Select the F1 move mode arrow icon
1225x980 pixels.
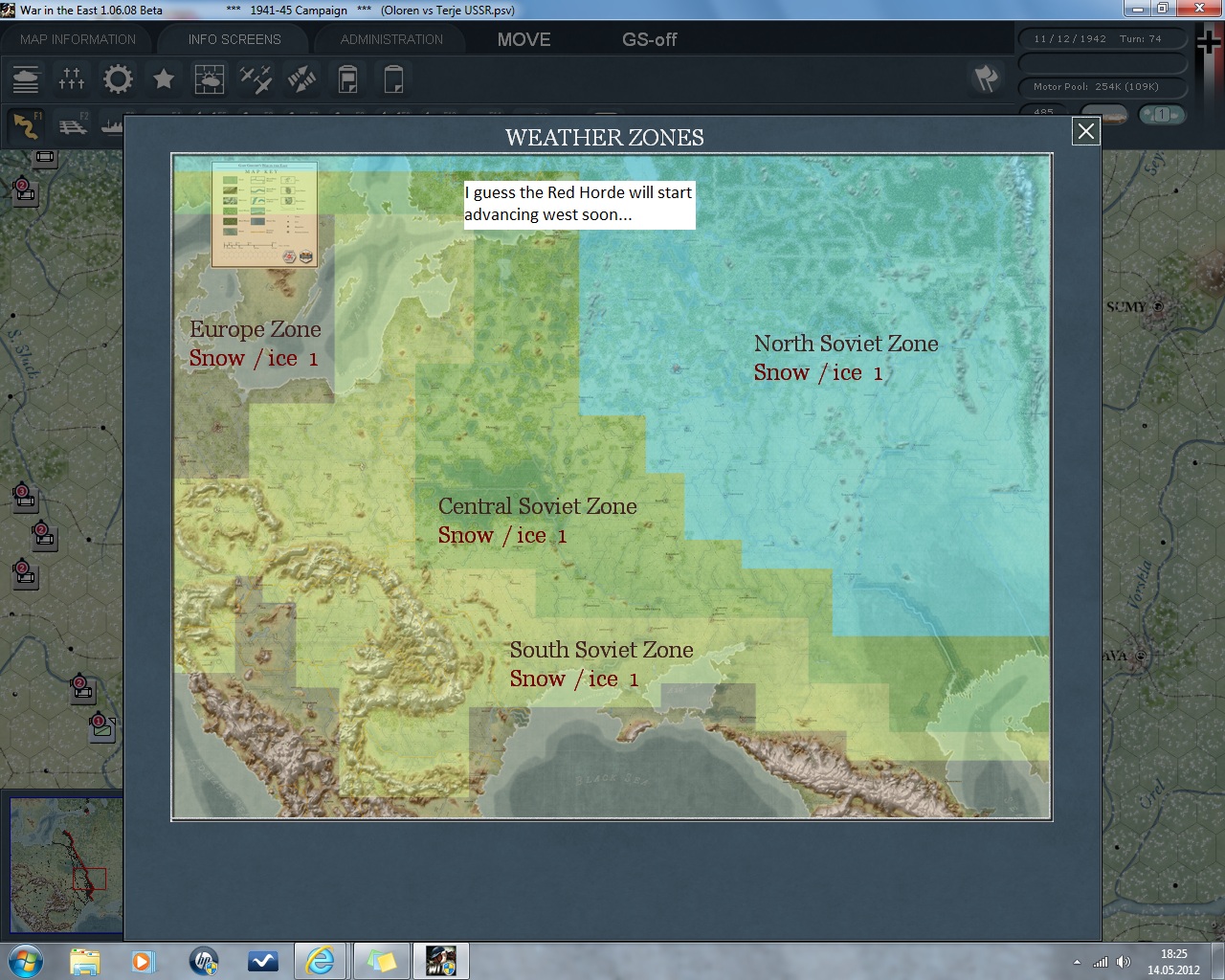[26, 125]
